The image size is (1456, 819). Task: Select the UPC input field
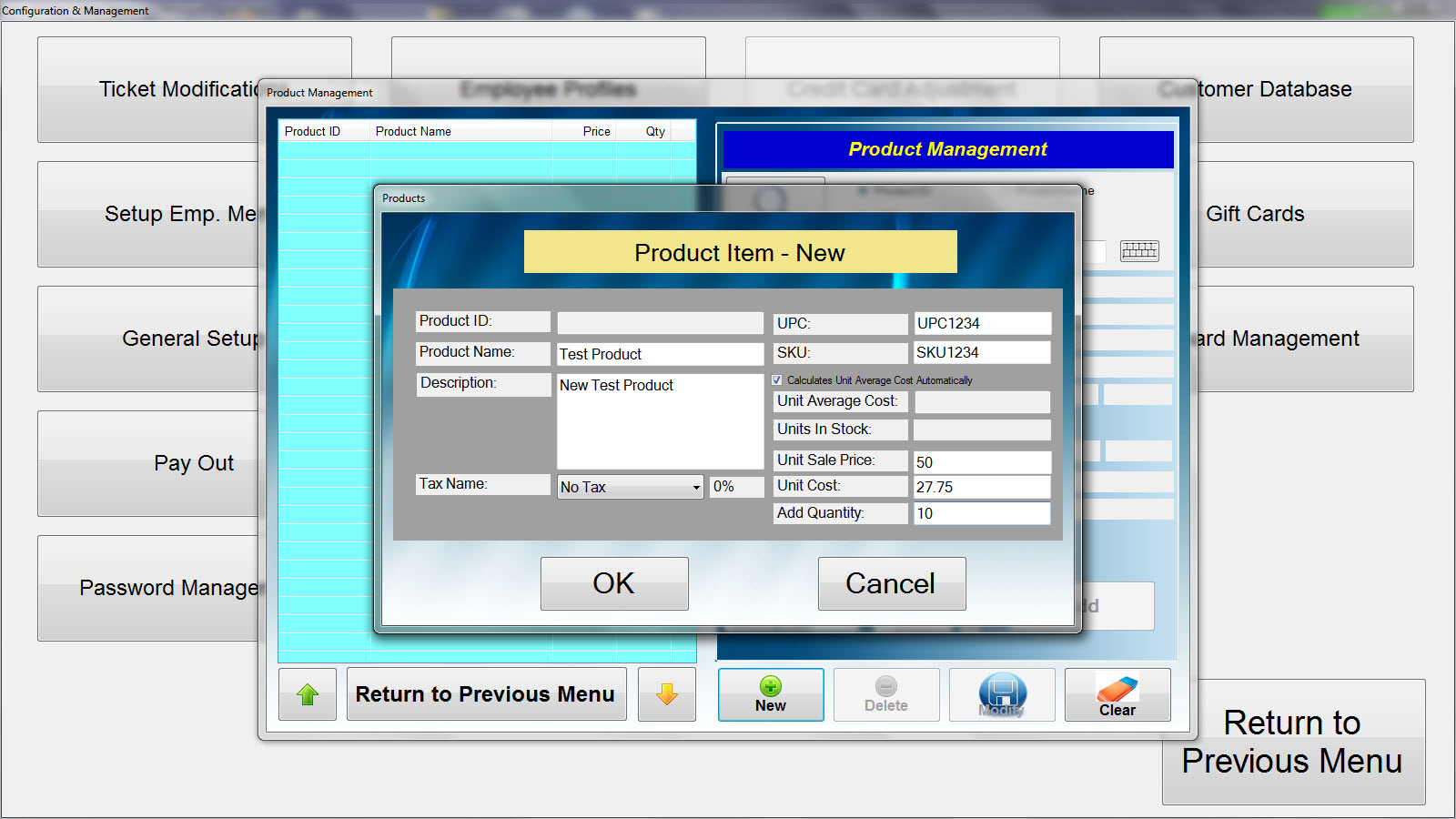click(x=981, y=323)
